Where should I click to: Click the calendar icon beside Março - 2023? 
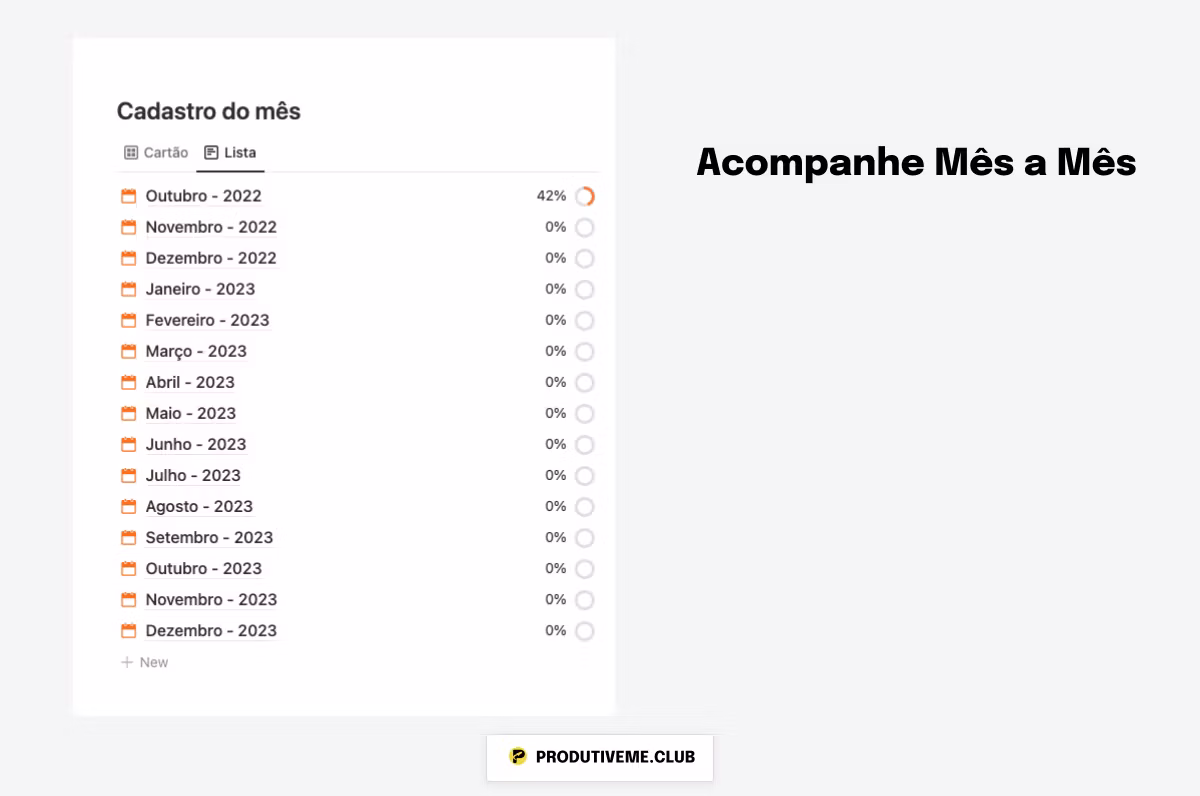coord(128,351)
